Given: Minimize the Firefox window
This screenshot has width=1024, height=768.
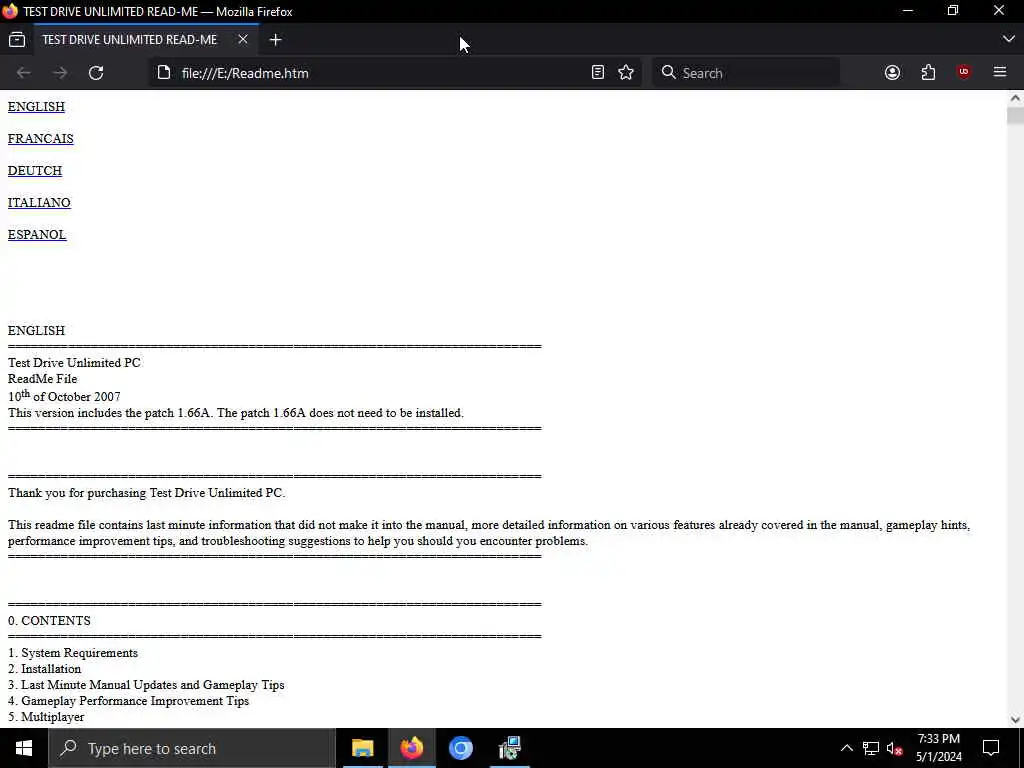Looking at the screenshot, I should click(x=908, y=11).
